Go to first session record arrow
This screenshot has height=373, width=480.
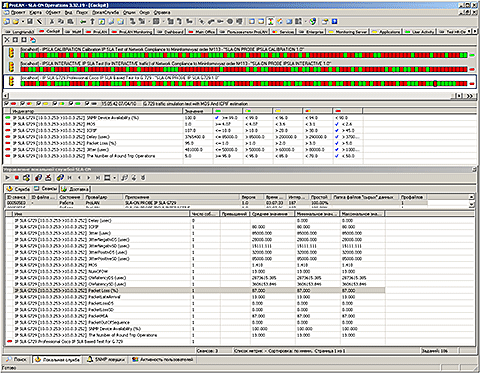point(70,178)
